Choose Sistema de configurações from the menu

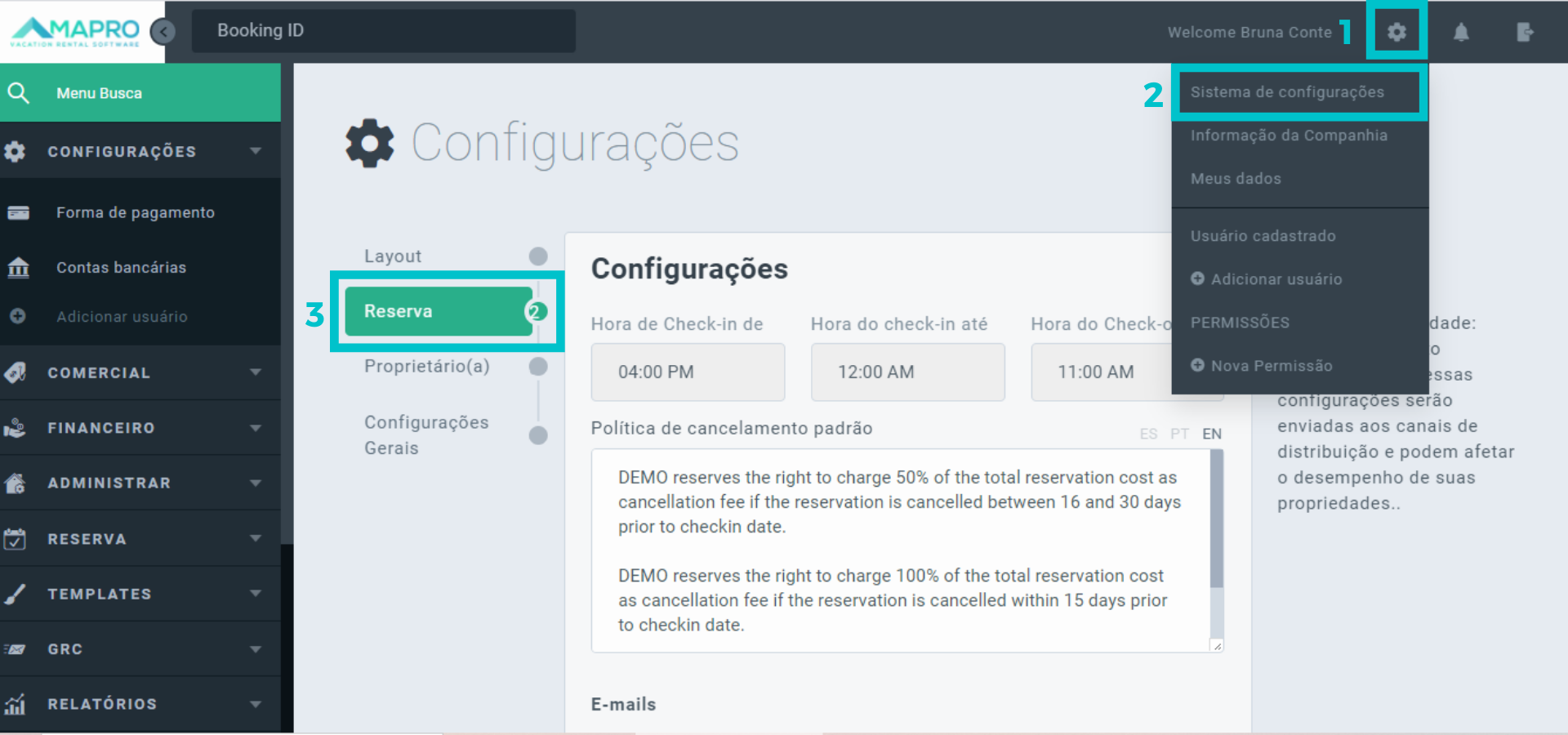click(x=1287, y=92)
